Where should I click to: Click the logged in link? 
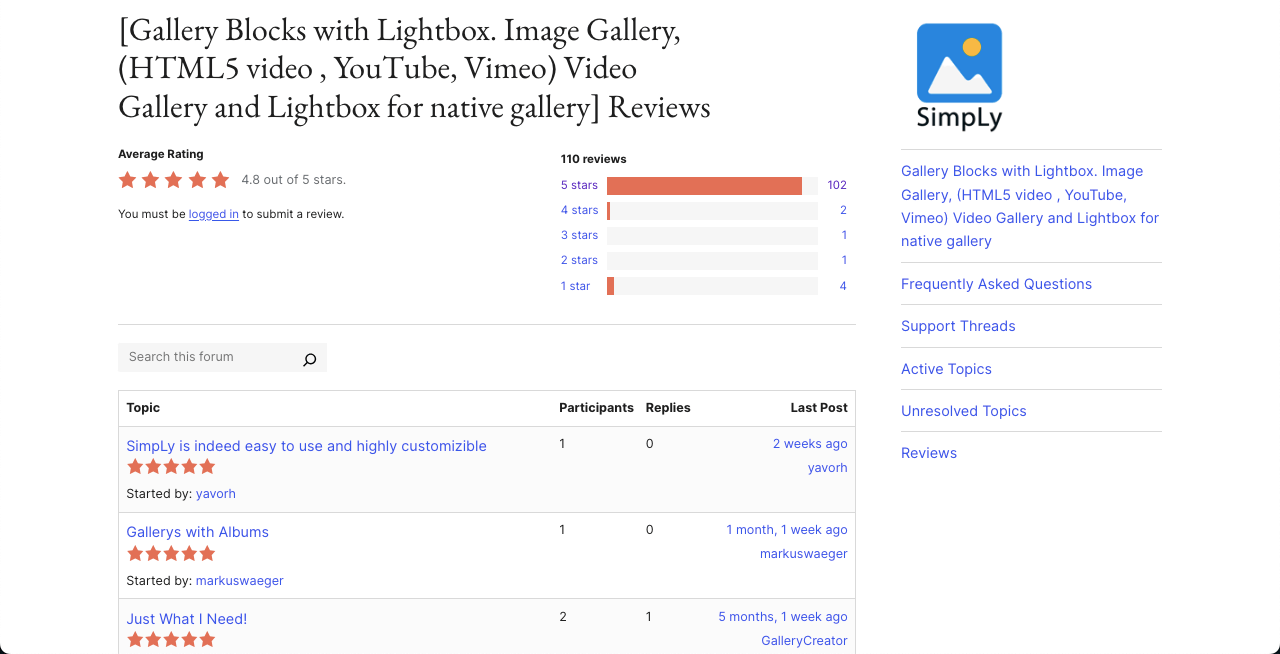click(x=213, y=214)
